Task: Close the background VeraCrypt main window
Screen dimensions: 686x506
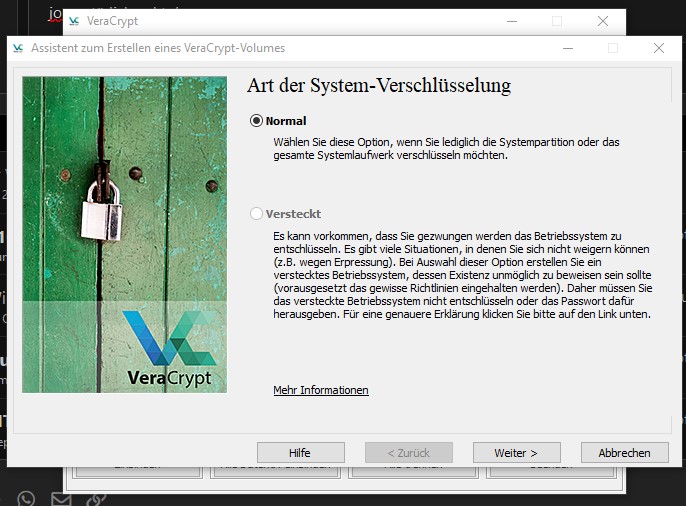Action: point(603,21)
